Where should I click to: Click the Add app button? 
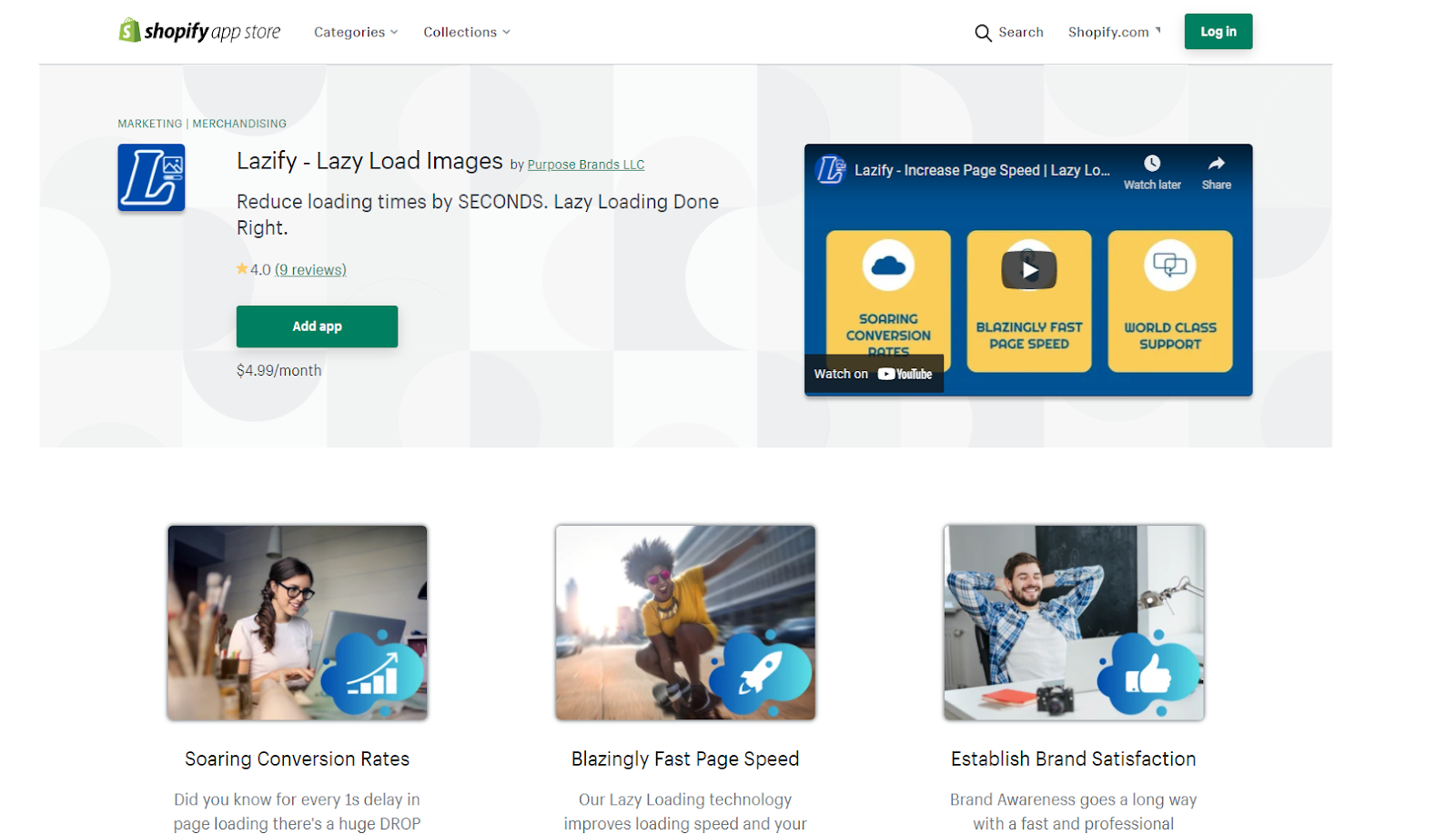point(317,327)
